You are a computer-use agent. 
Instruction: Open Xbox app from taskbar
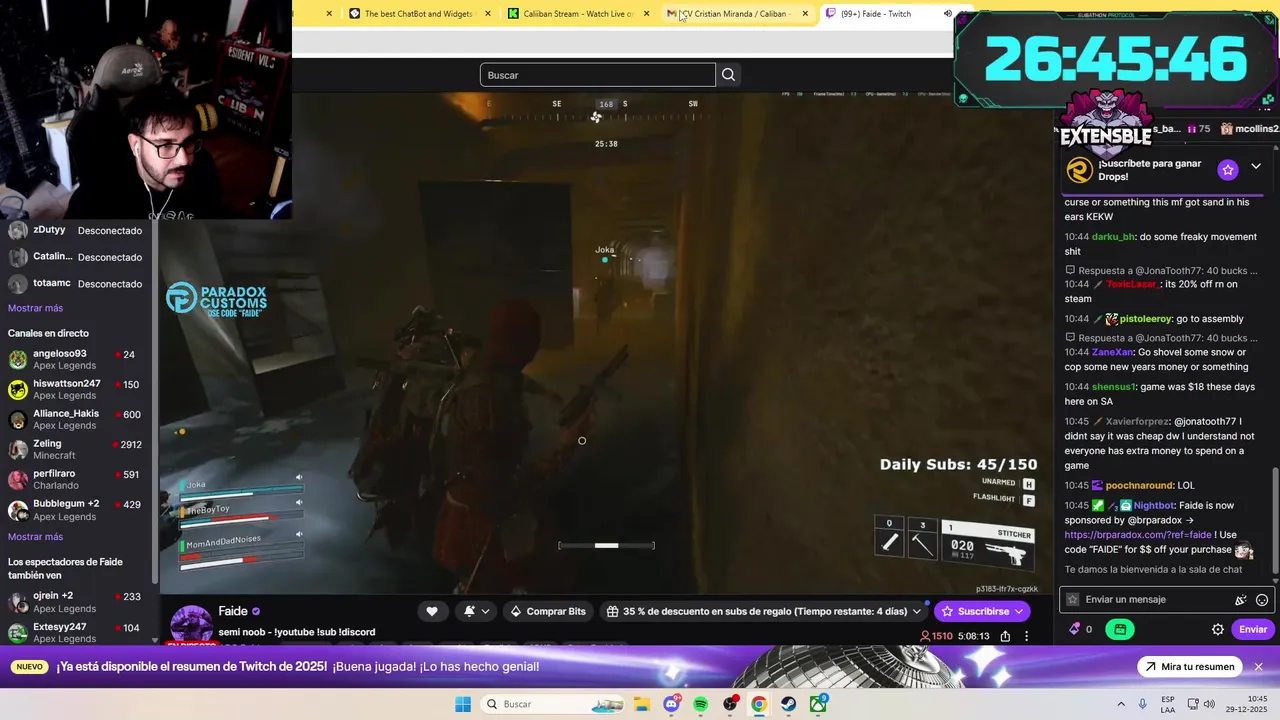tap(819, 704)
